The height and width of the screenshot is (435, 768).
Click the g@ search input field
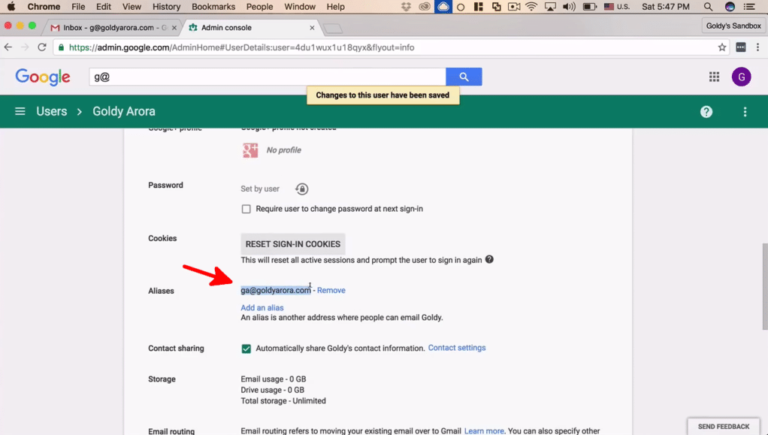click(x=267, y=77)
